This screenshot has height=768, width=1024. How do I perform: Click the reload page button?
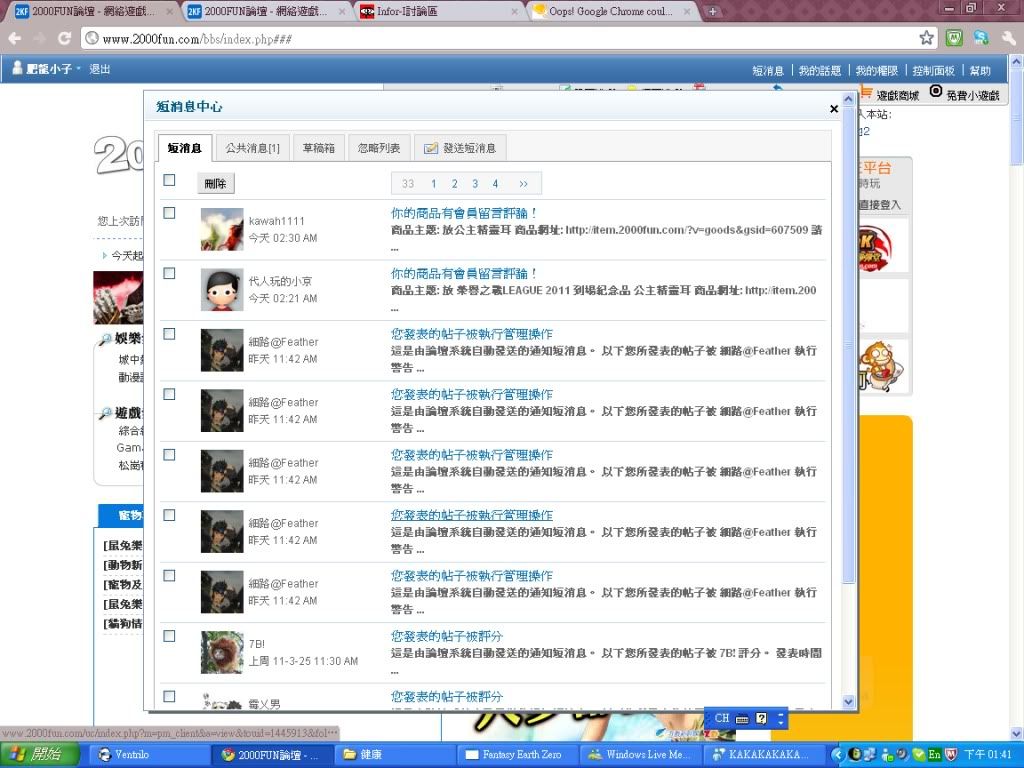pos(64,38)
